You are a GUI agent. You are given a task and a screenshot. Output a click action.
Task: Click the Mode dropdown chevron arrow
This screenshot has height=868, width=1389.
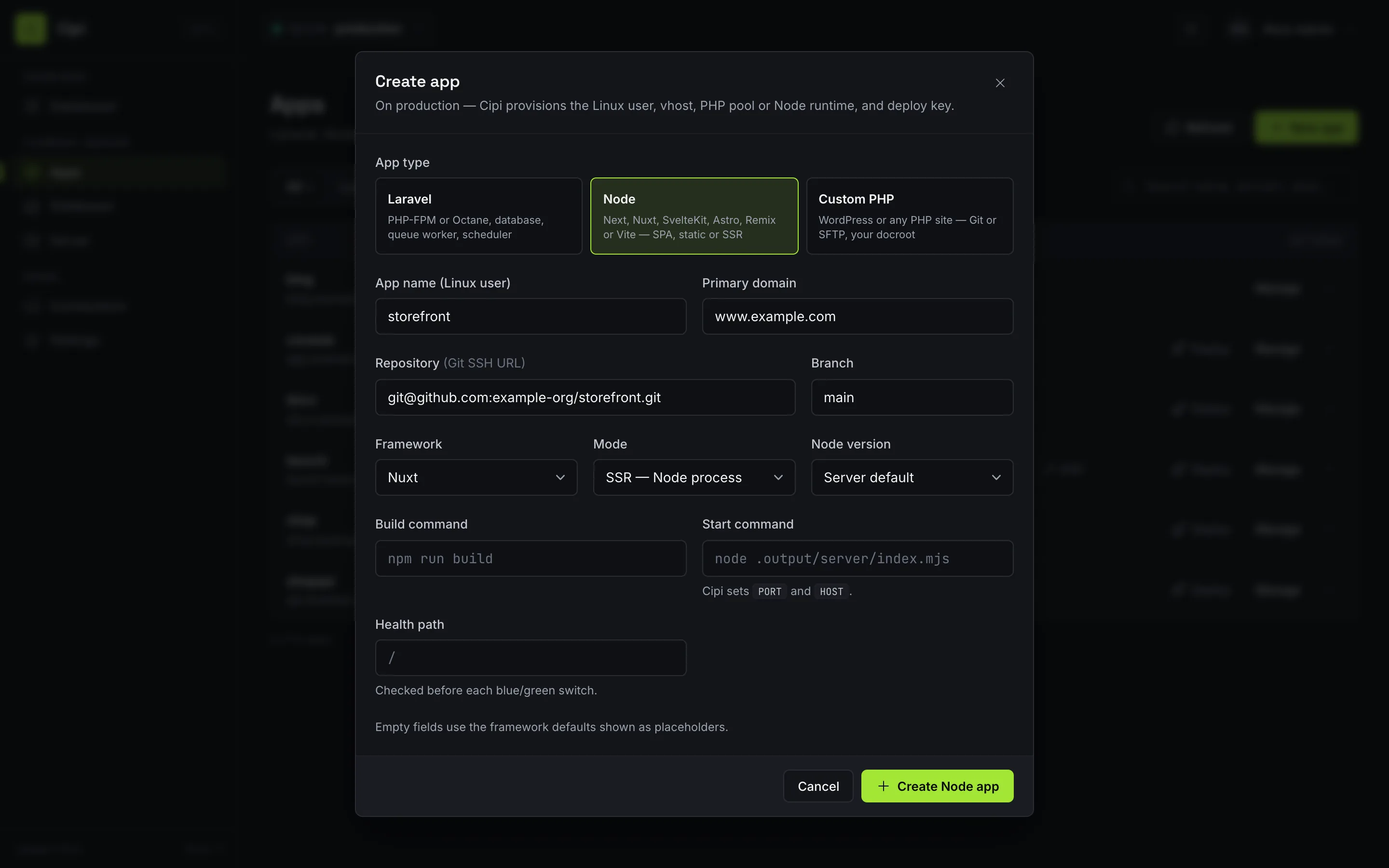coord(778,477)
